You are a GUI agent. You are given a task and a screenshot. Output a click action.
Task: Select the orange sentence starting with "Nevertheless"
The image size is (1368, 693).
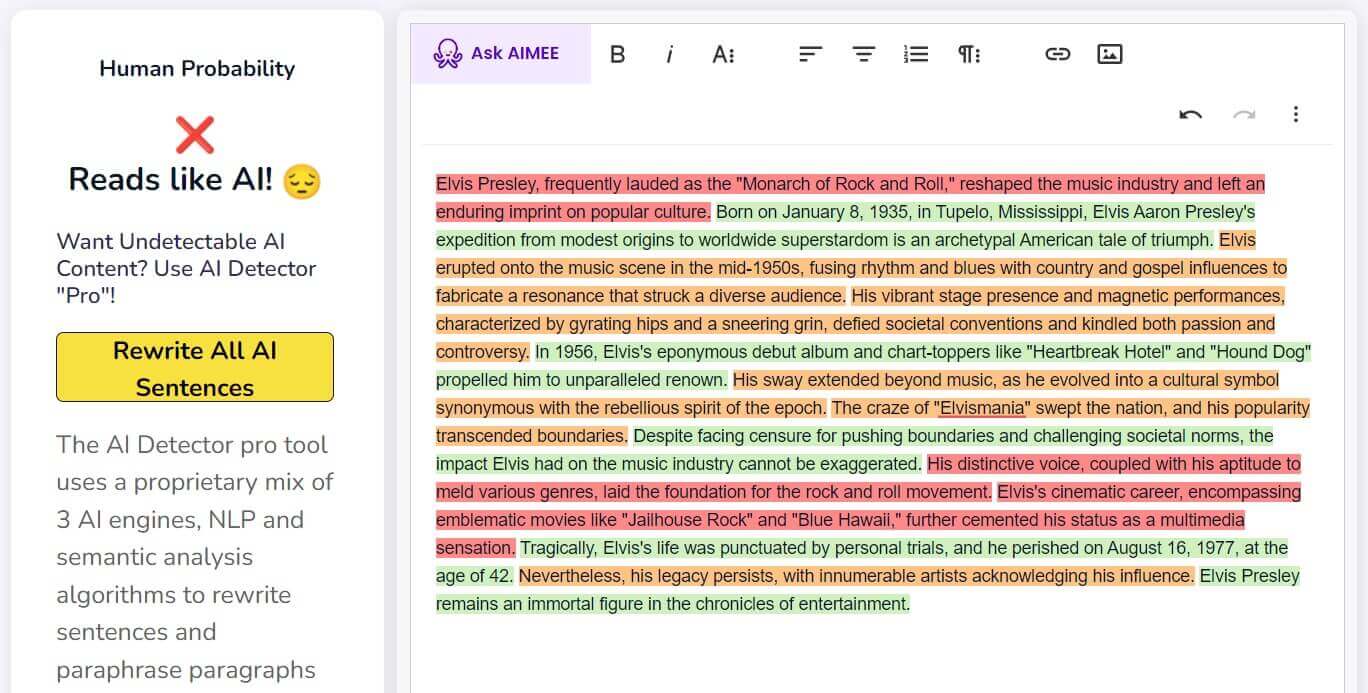855,576
